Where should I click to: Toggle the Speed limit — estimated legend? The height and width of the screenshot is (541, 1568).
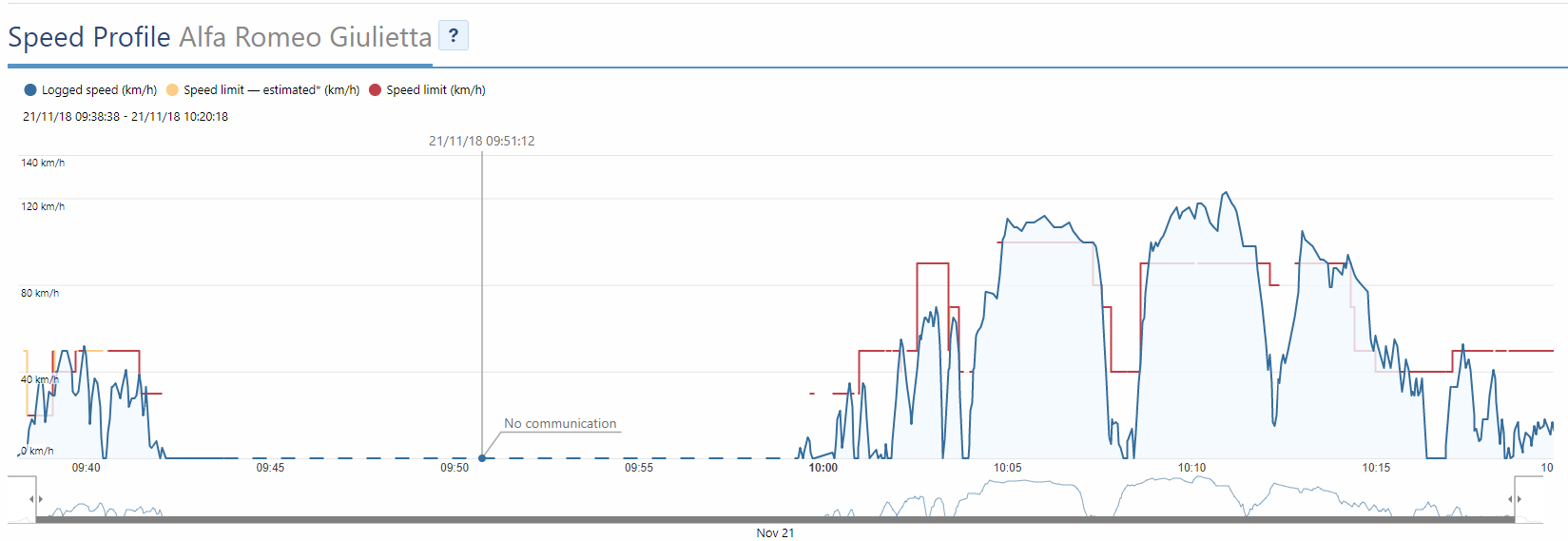(x=262, y=90)
